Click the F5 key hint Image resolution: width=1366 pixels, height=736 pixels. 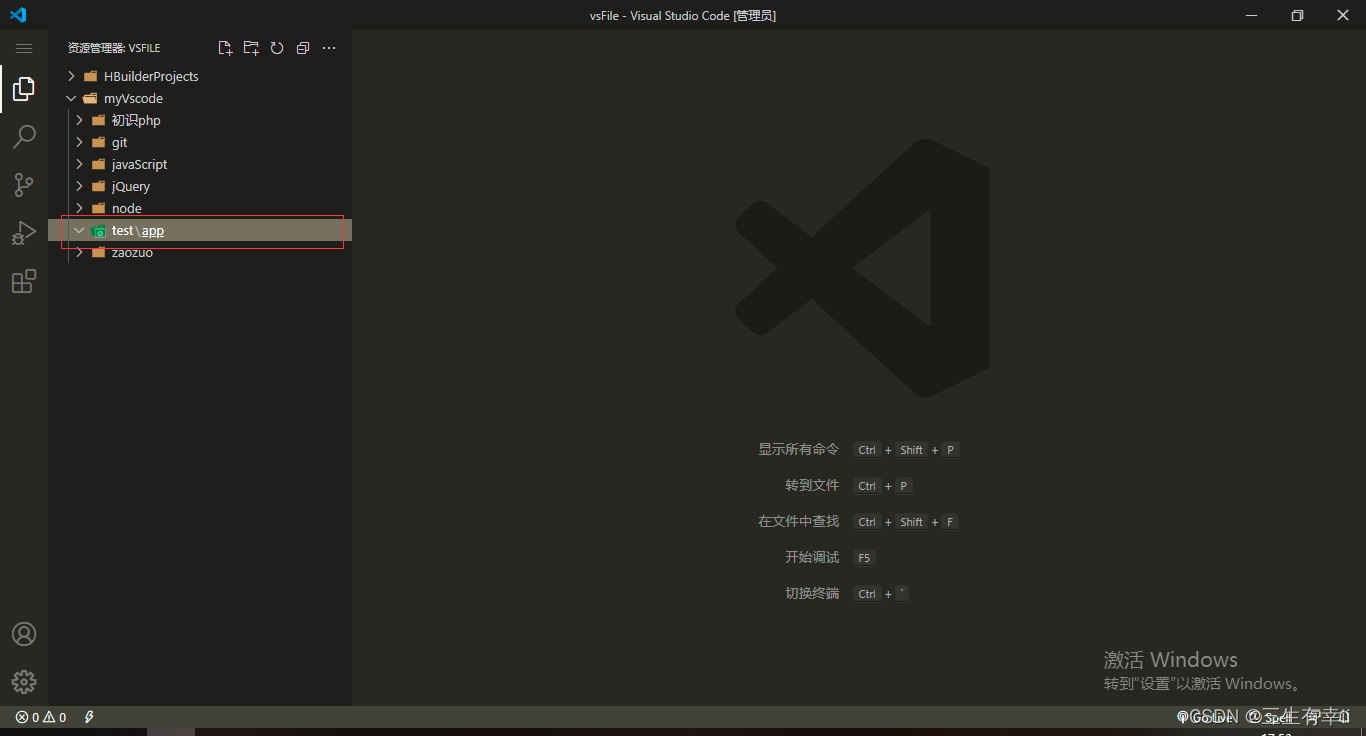[865, 558]
